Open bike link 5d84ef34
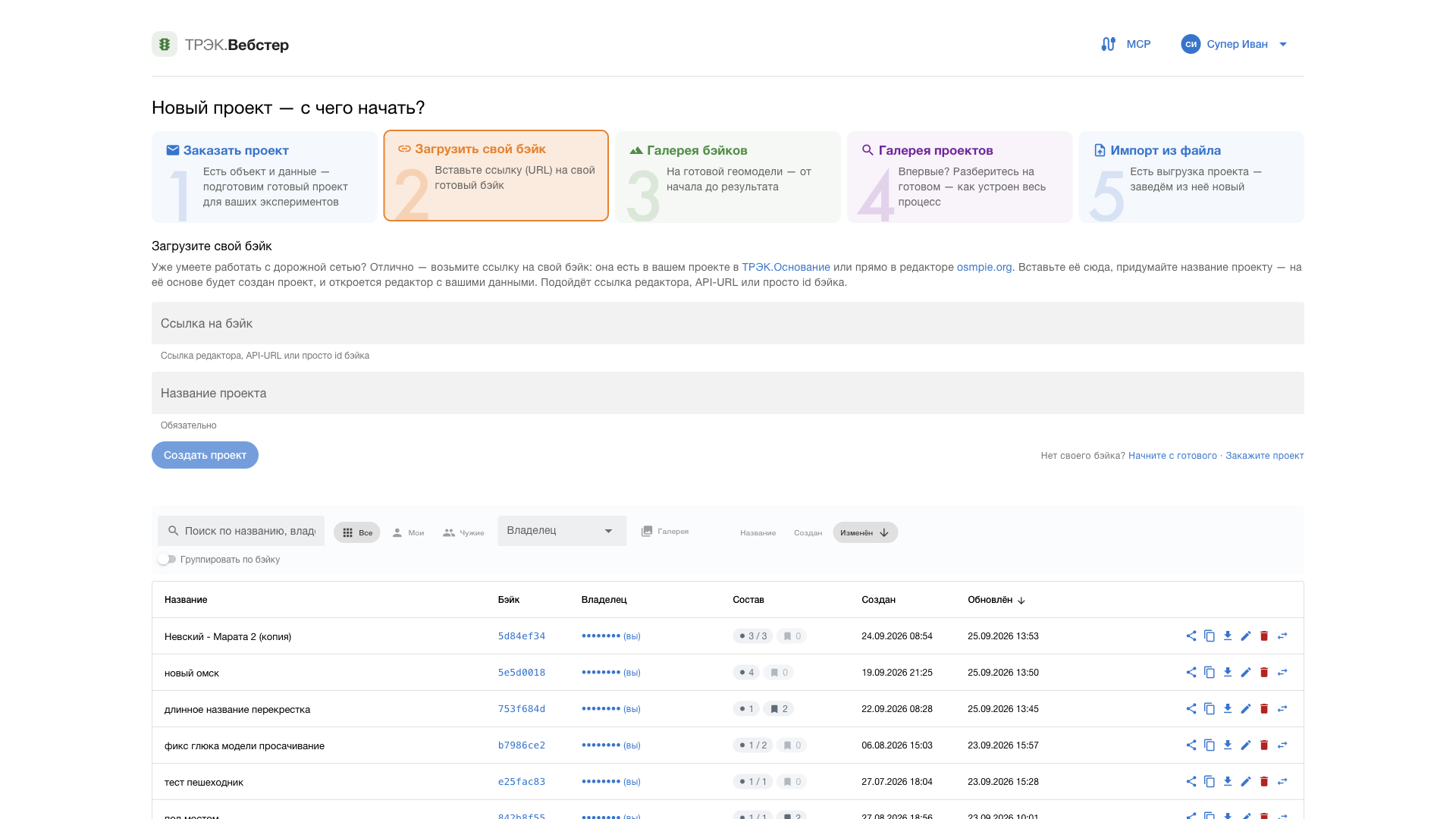 coord(522,636)
